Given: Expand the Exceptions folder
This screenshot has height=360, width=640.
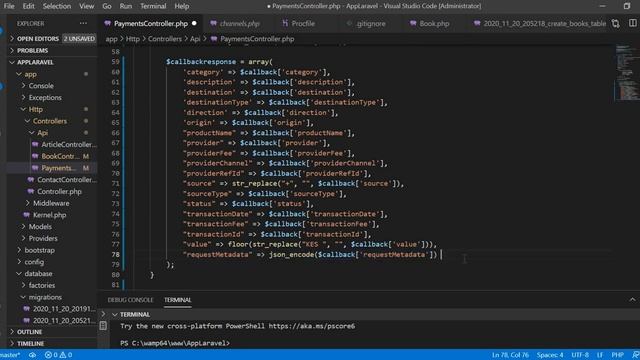Looking at the screenshot, I should point(23,98).
